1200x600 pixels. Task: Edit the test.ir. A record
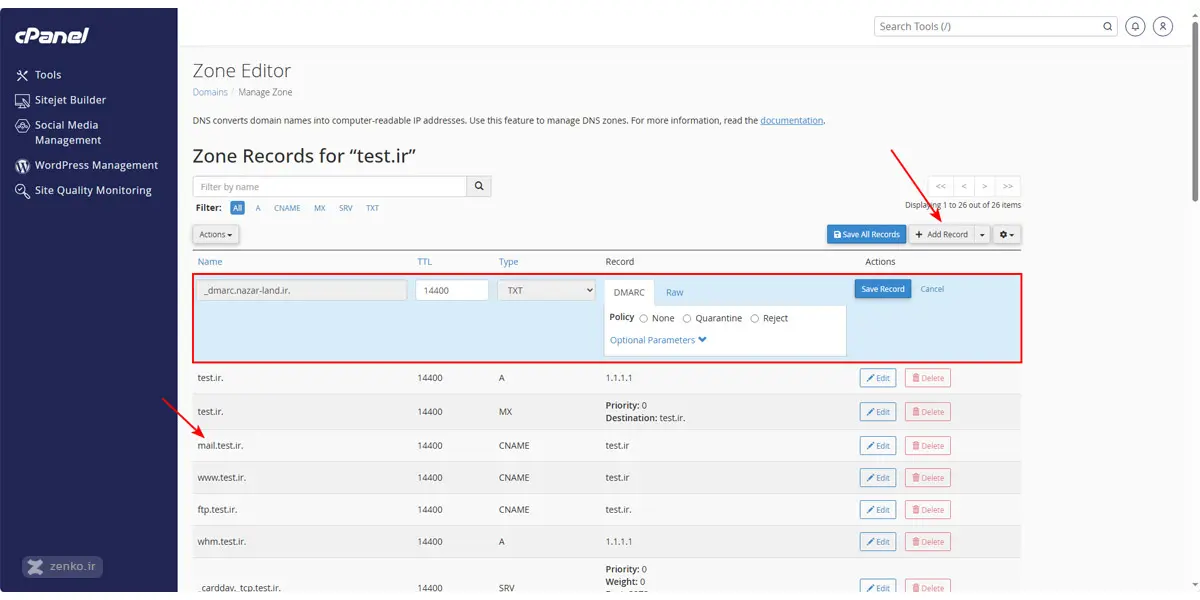[x=878, y=378]
